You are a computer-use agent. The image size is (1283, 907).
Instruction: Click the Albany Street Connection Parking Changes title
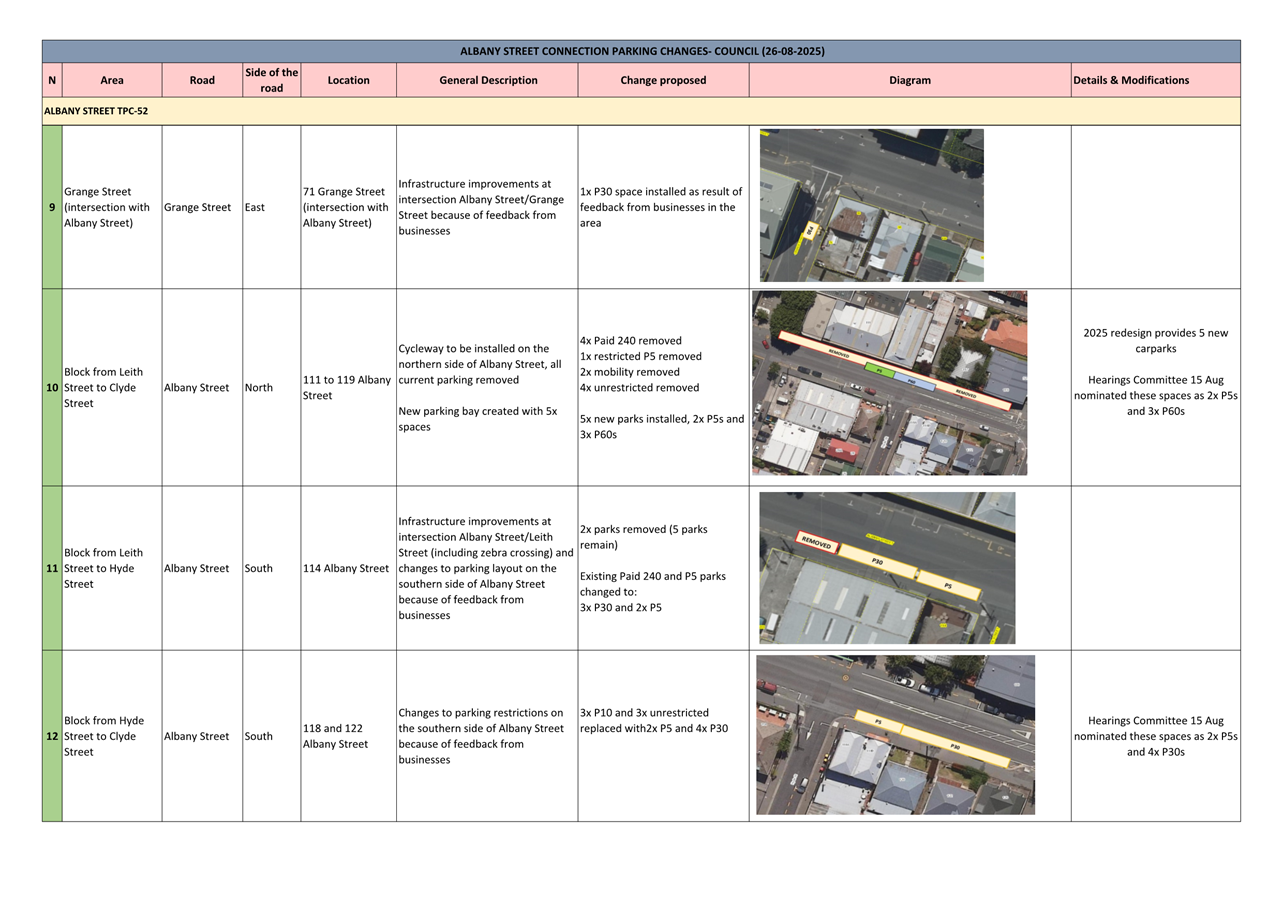coord(641,51)
